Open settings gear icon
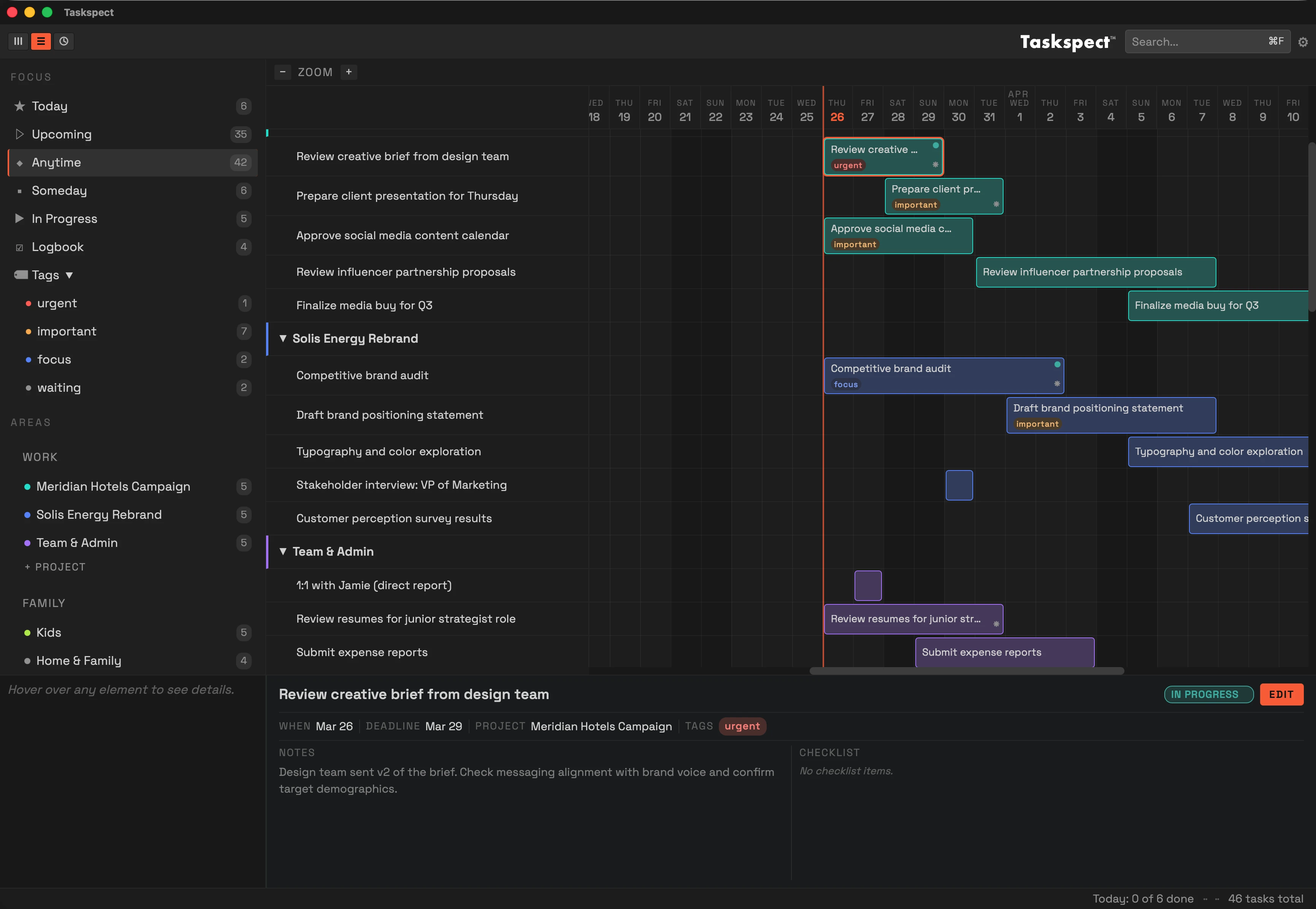 [1303, 42]
